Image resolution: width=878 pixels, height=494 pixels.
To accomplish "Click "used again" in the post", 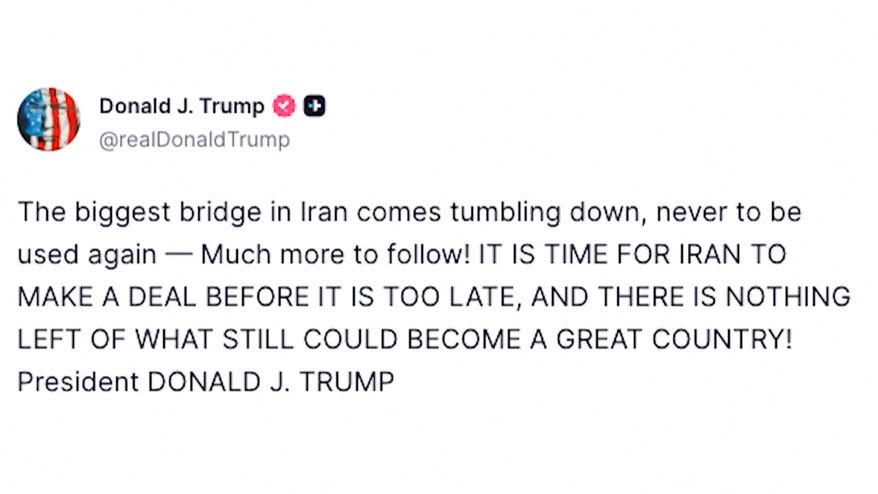I will (86, 254).
